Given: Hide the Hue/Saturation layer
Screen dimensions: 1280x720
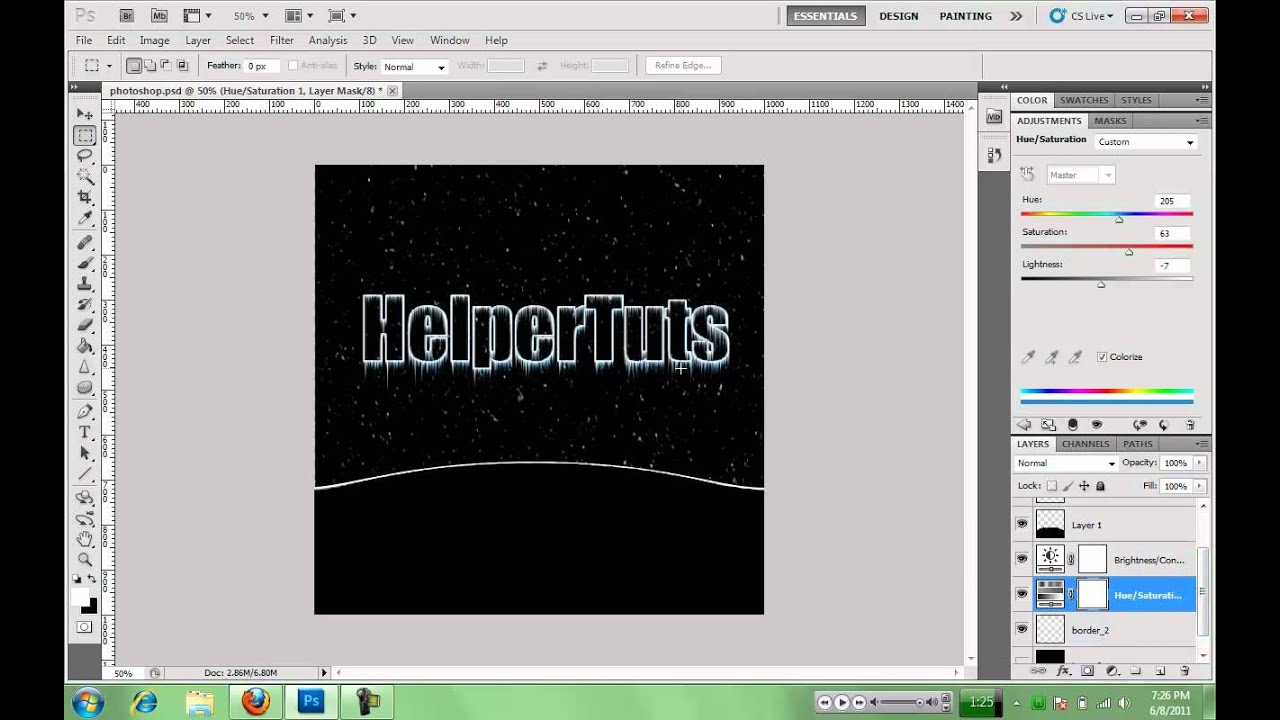Looking at the screenshot, I should point(1021,594).
